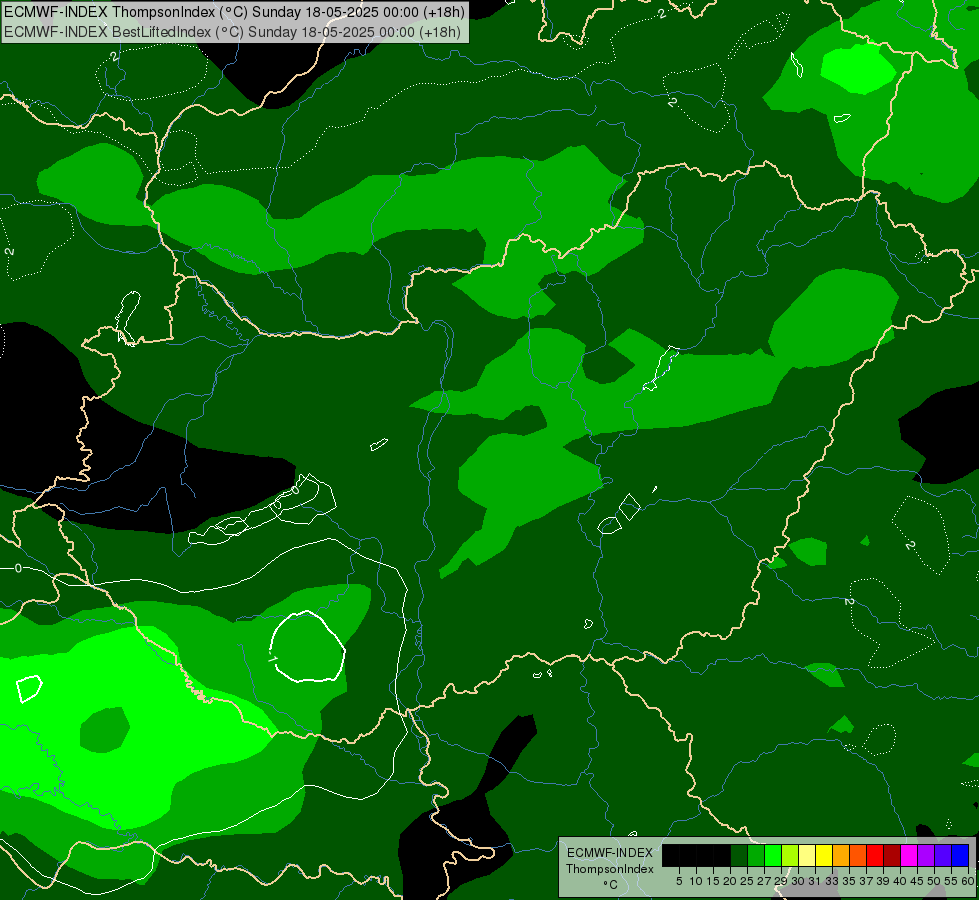979x900 pixels.
Task: Click the contour label 1 on closed white contour
Action: (272, 659)
